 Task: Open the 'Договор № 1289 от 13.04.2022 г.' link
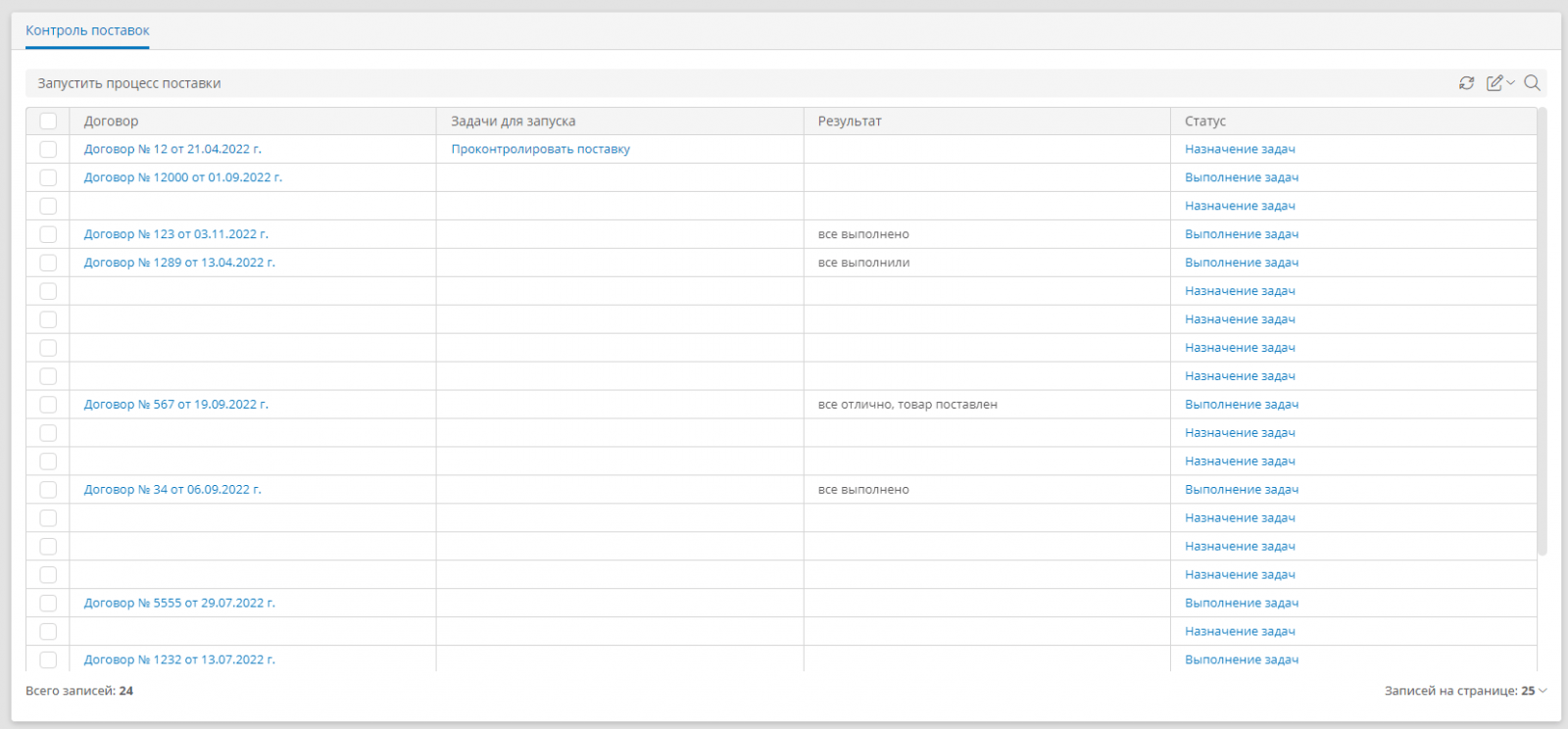point(179,263)
